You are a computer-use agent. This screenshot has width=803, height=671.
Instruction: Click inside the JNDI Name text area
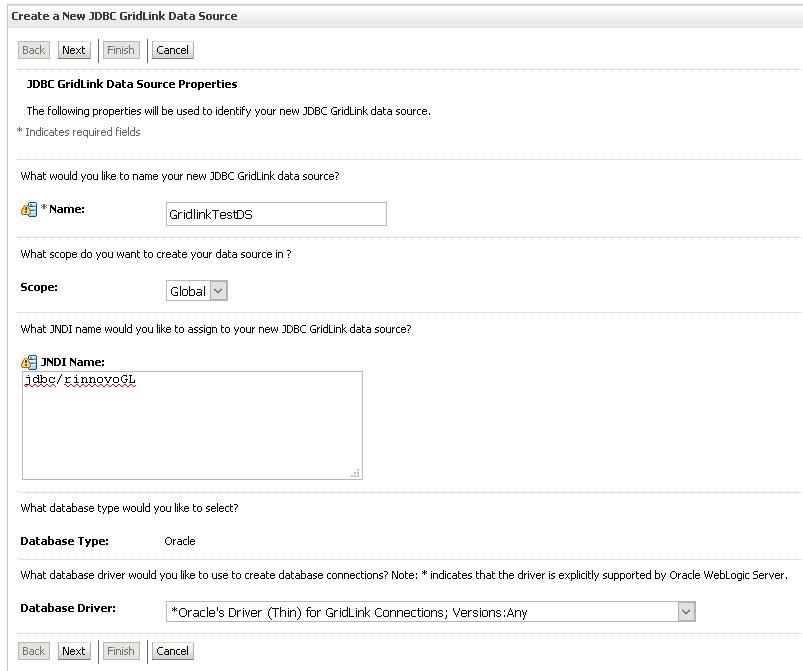(x=193, y=426)
